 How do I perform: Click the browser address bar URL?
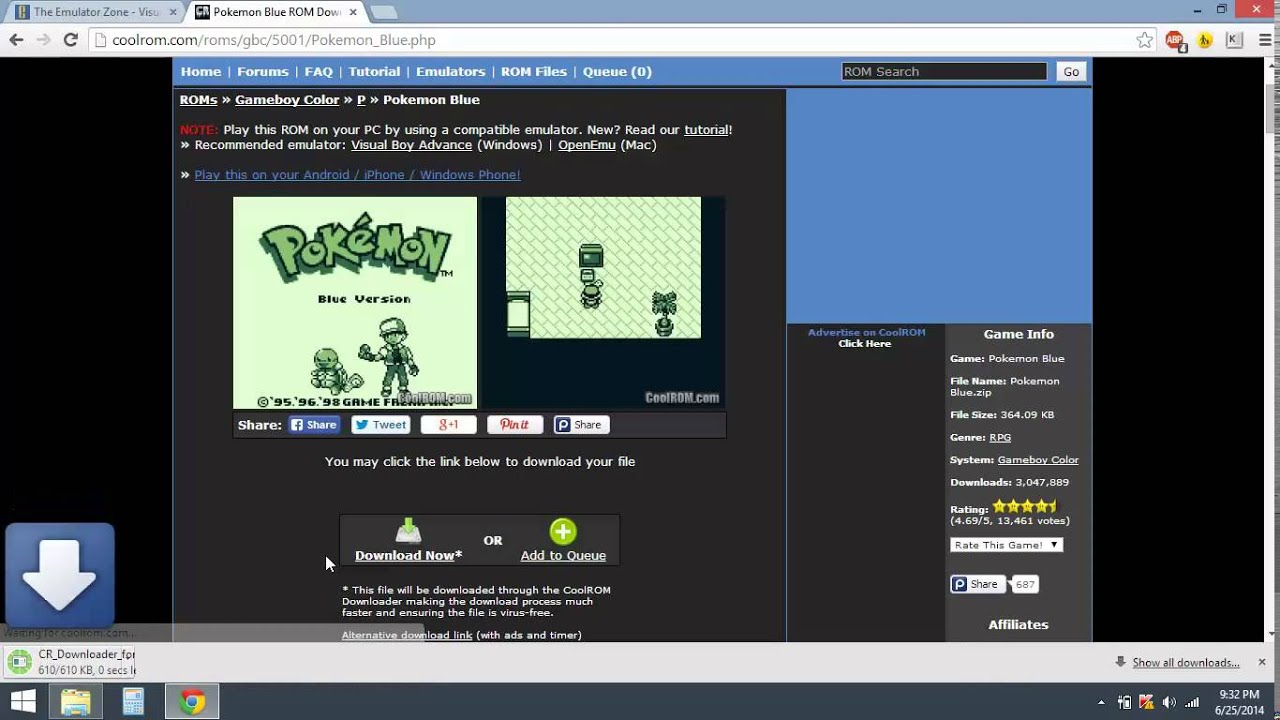(274, 40)
